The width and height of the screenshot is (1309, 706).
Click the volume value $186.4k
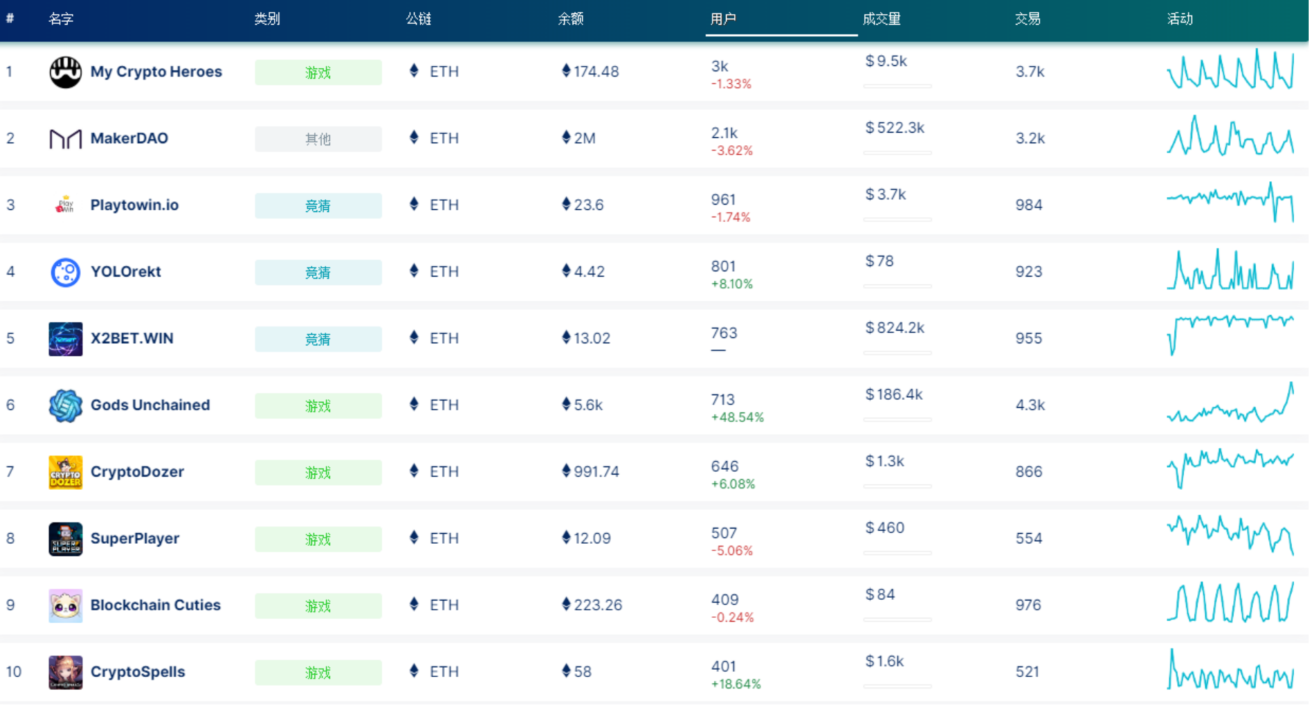894,394
